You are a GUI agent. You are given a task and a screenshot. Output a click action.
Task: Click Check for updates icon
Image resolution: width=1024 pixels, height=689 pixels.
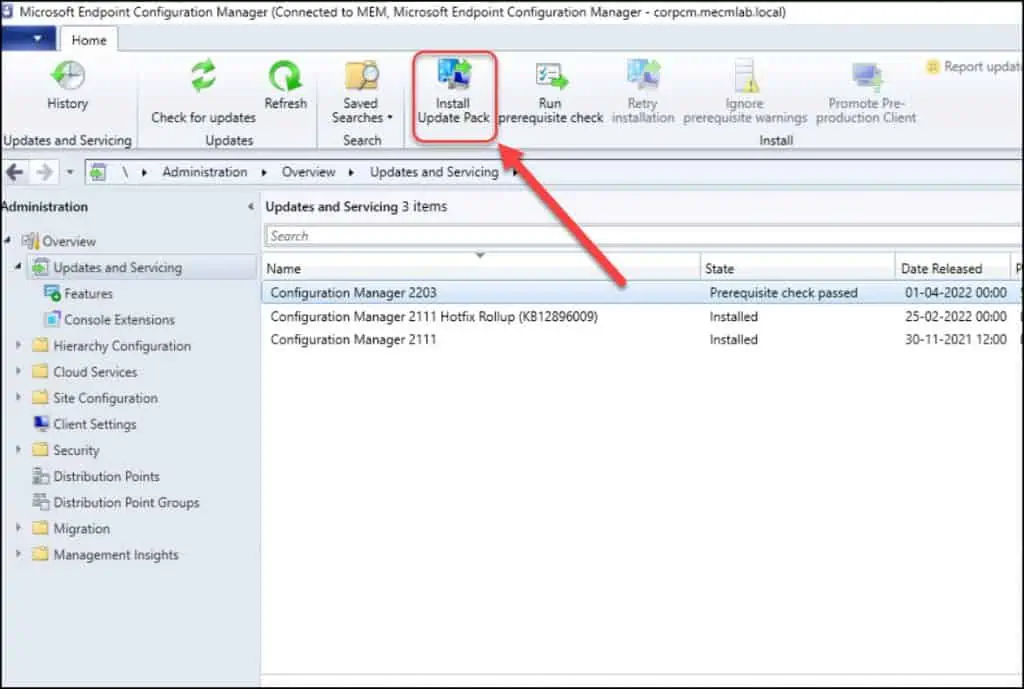pos(203,76)
